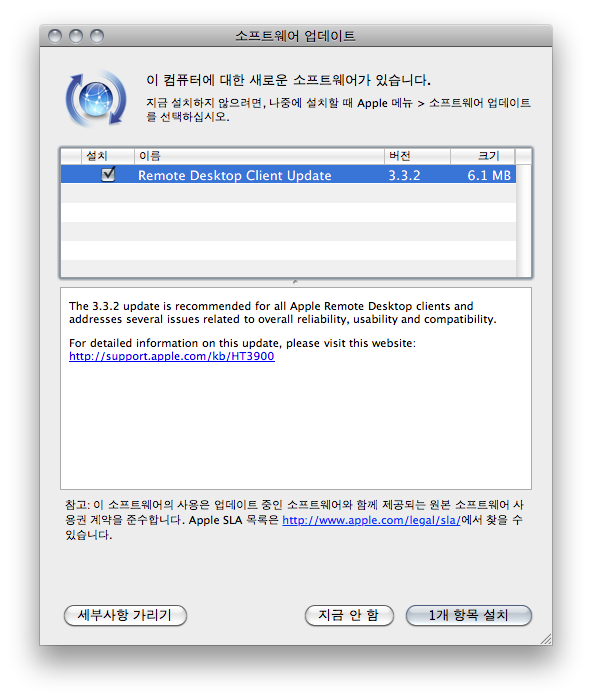Click the window resize grip corner

pos(546,638)
